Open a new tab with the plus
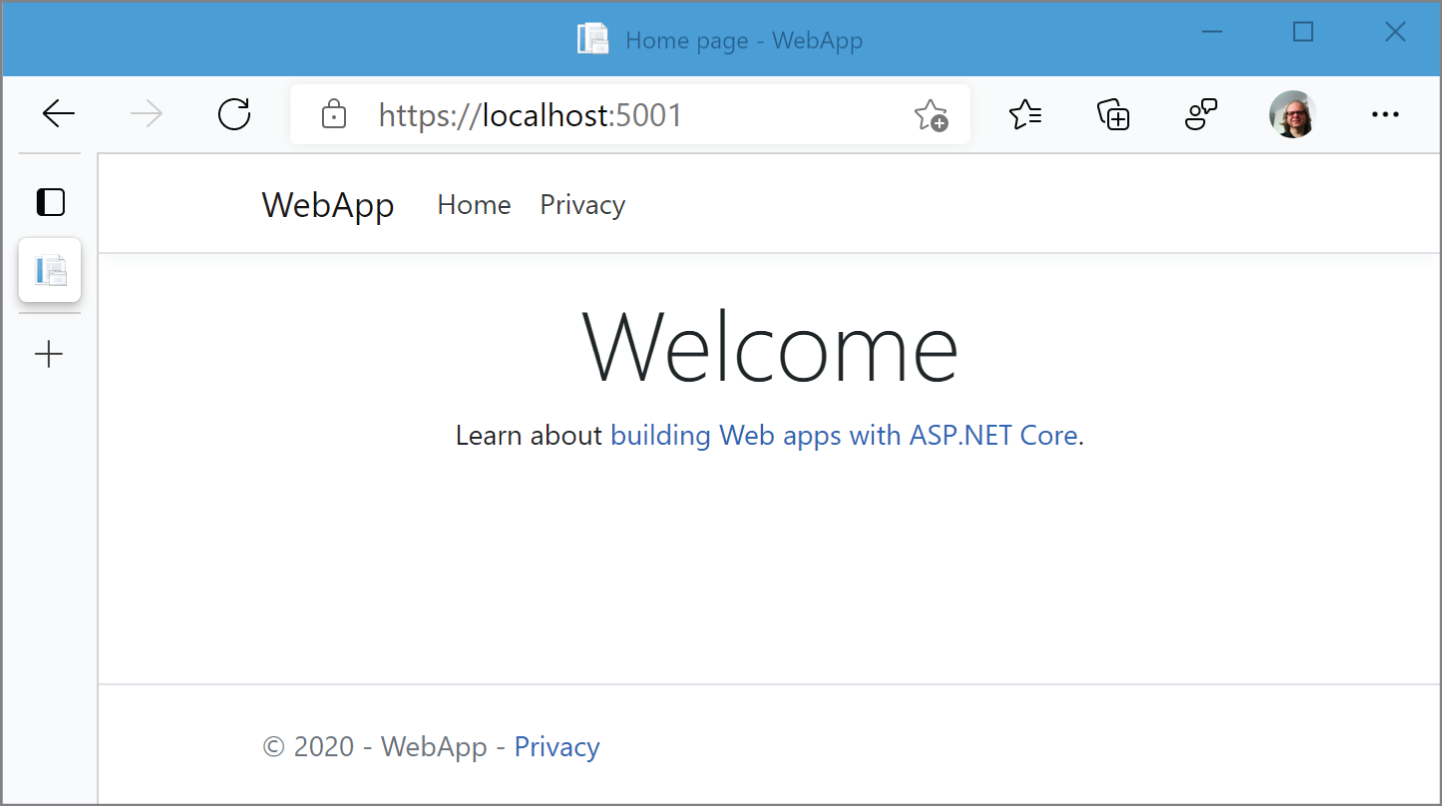This screenshot has height=806, width=1442. [49, 354]
